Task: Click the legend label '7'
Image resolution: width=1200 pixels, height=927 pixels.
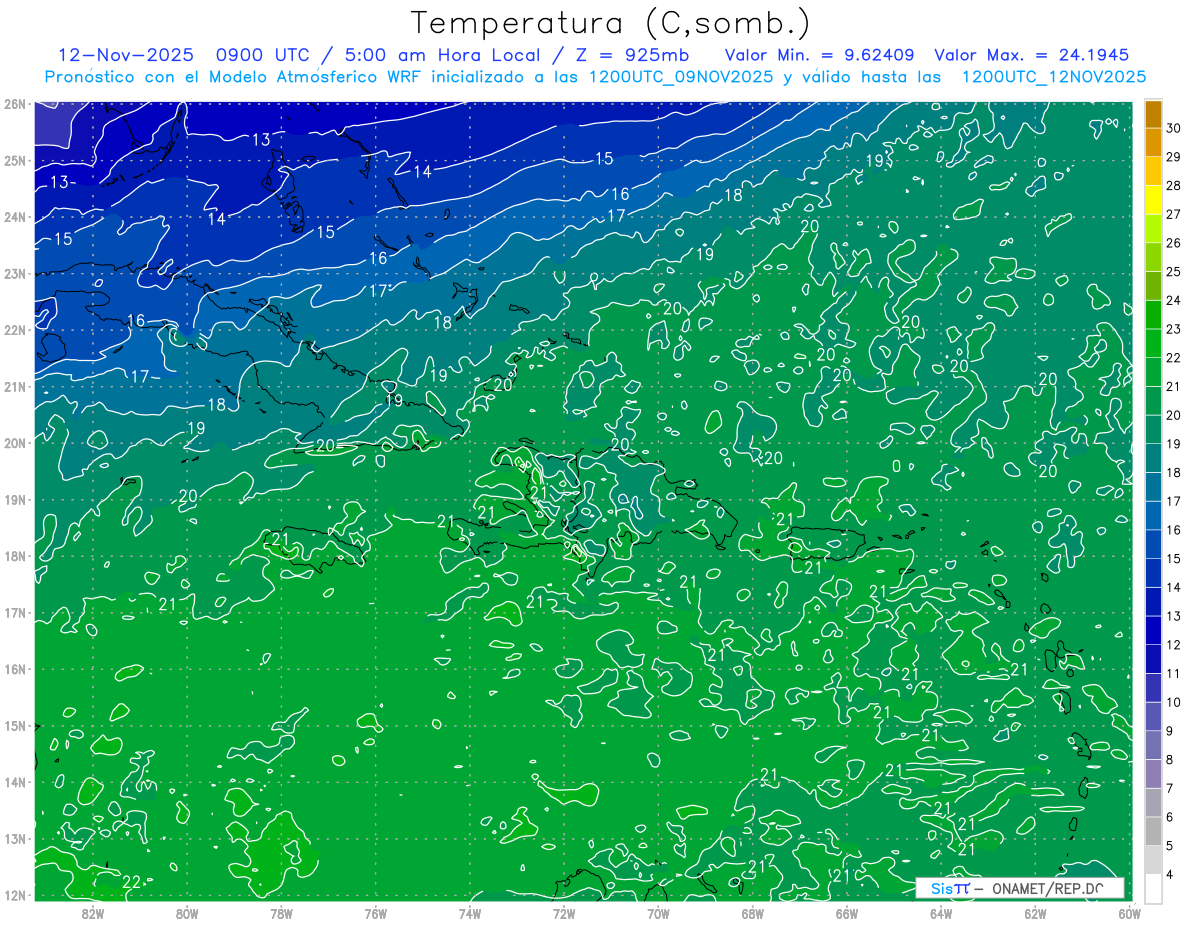Action: pyautogui.click(x=1170, y=788)
